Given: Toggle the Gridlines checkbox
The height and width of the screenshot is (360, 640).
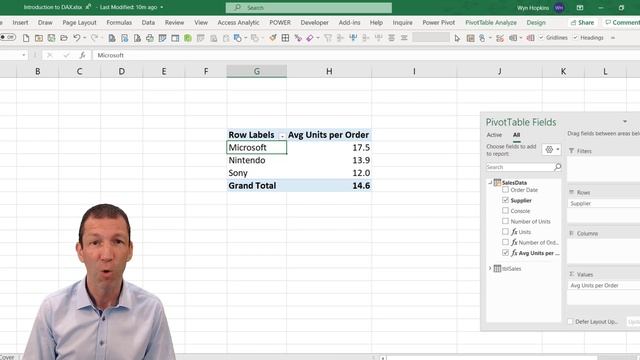Looking at the screenshot, I should pyautogui.click(x=541, y=38).
